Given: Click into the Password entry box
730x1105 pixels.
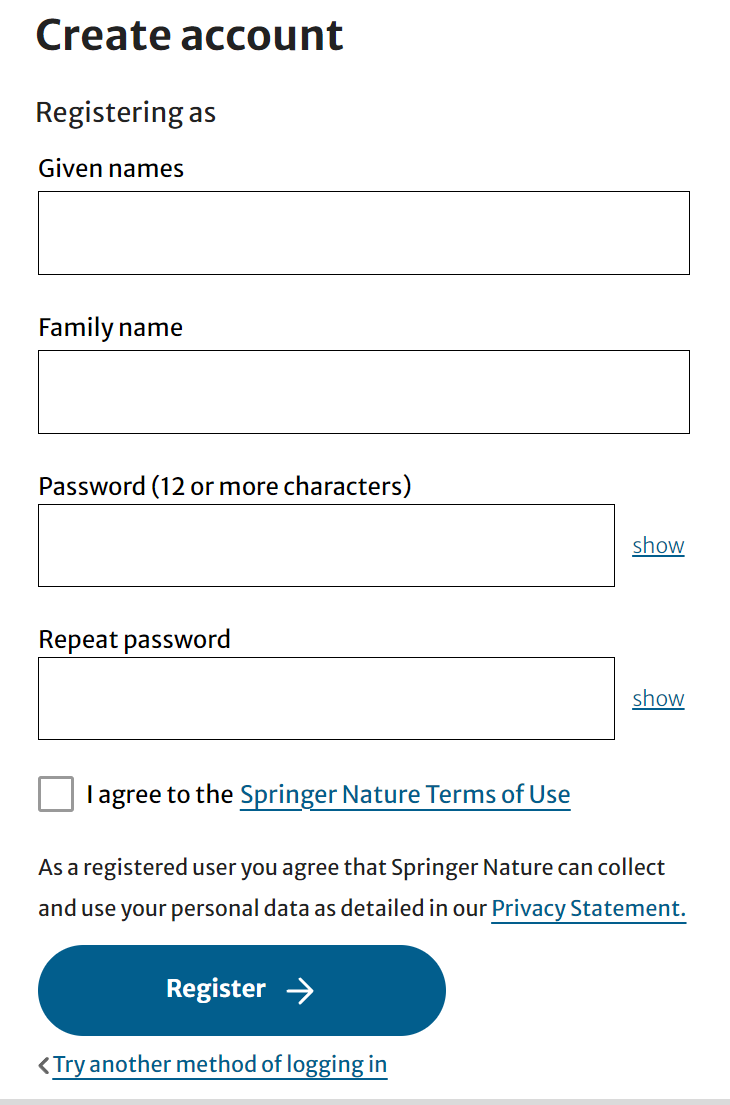Looking at the screenshot, I should click(x=326, y=545).
